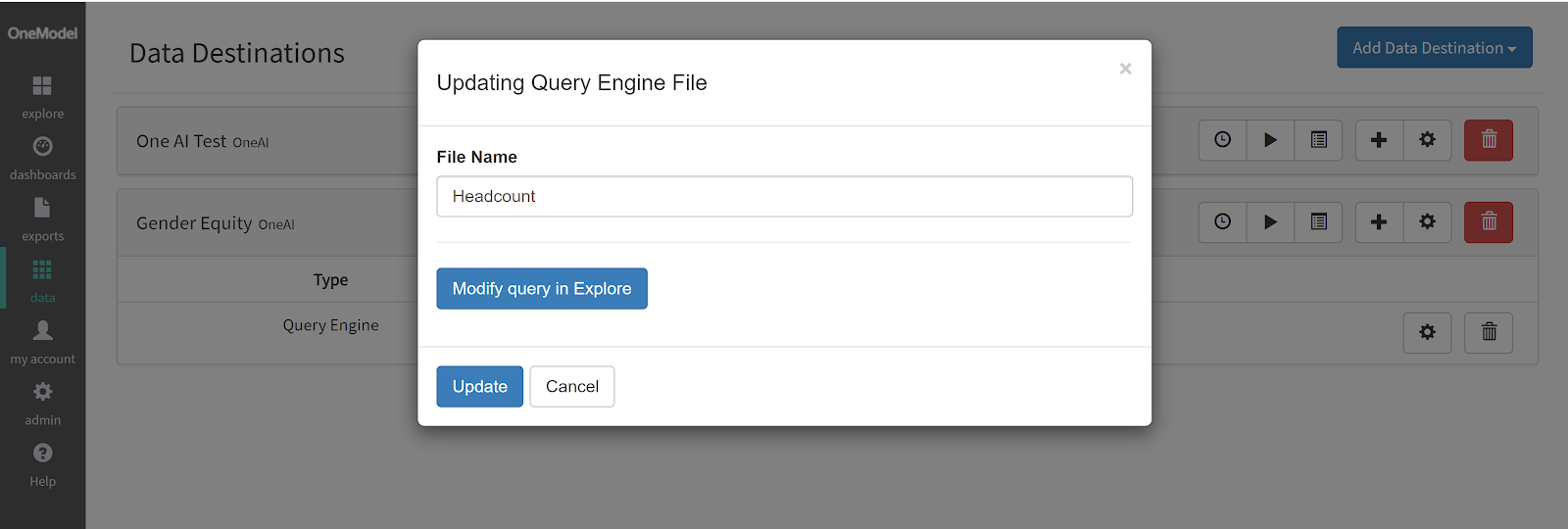Click the File Name input field

tap(784, 197)
